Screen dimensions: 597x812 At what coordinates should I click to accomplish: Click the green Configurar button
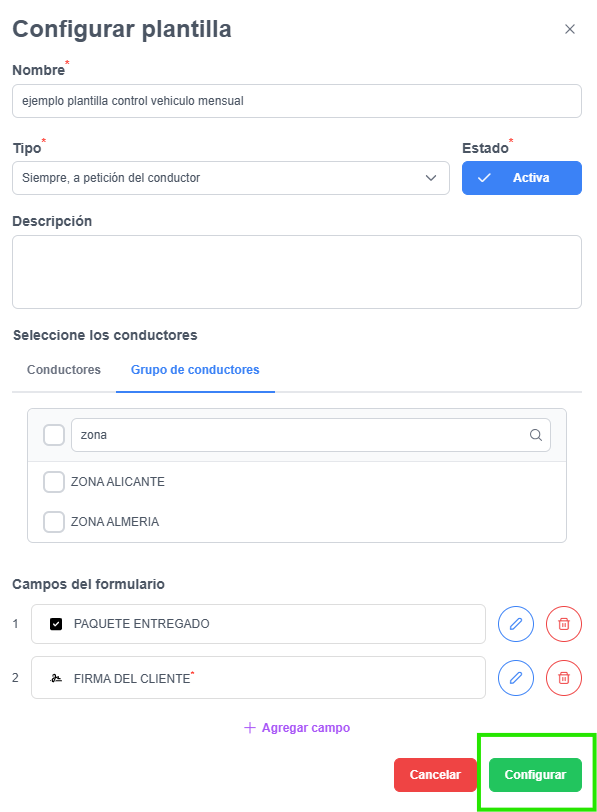tap(535, 775)
